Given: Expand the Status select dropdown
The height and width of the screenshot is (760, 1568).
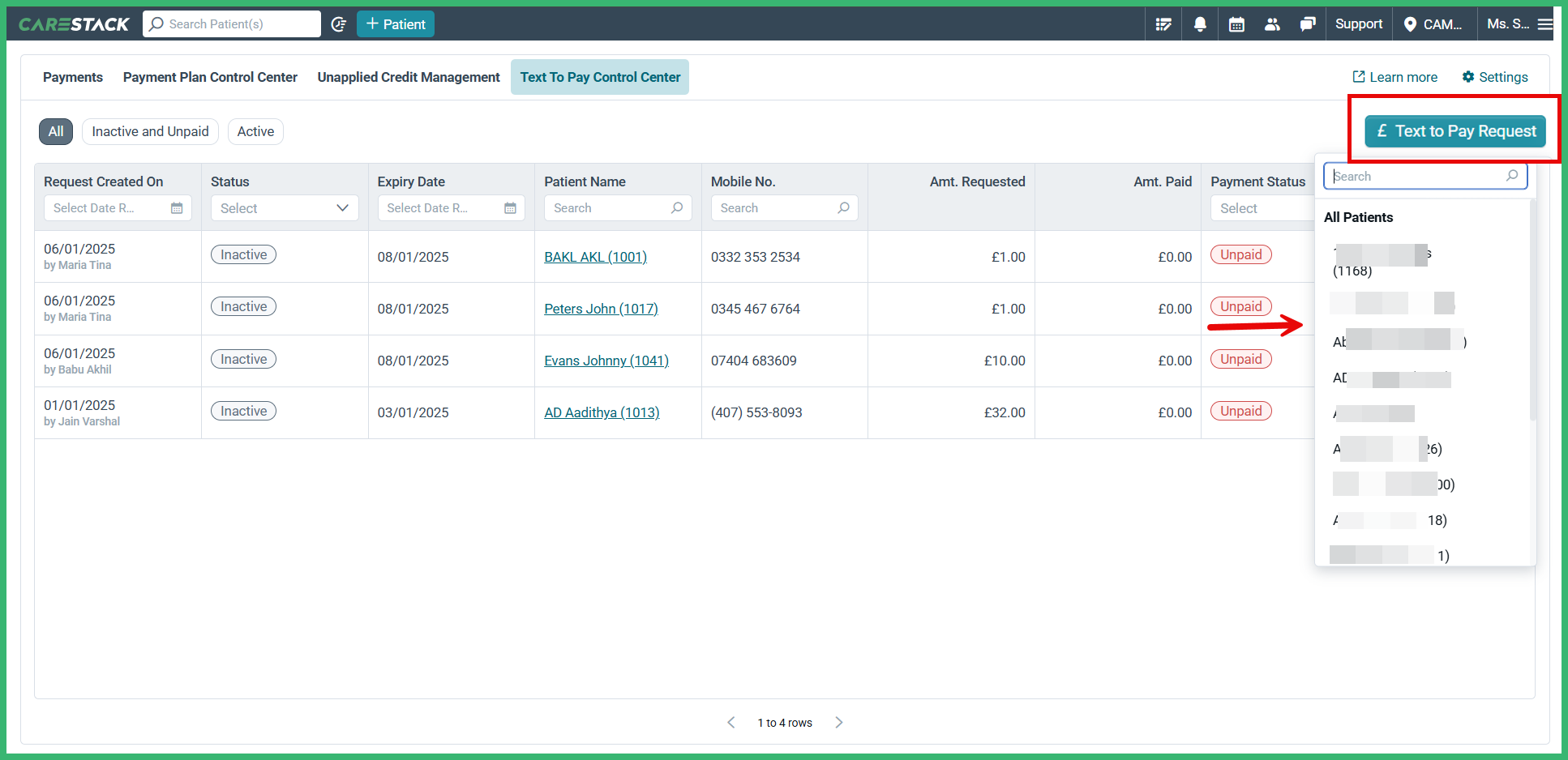Looking at the screenshot, I should pyautogui.click(x=284, y=207).
